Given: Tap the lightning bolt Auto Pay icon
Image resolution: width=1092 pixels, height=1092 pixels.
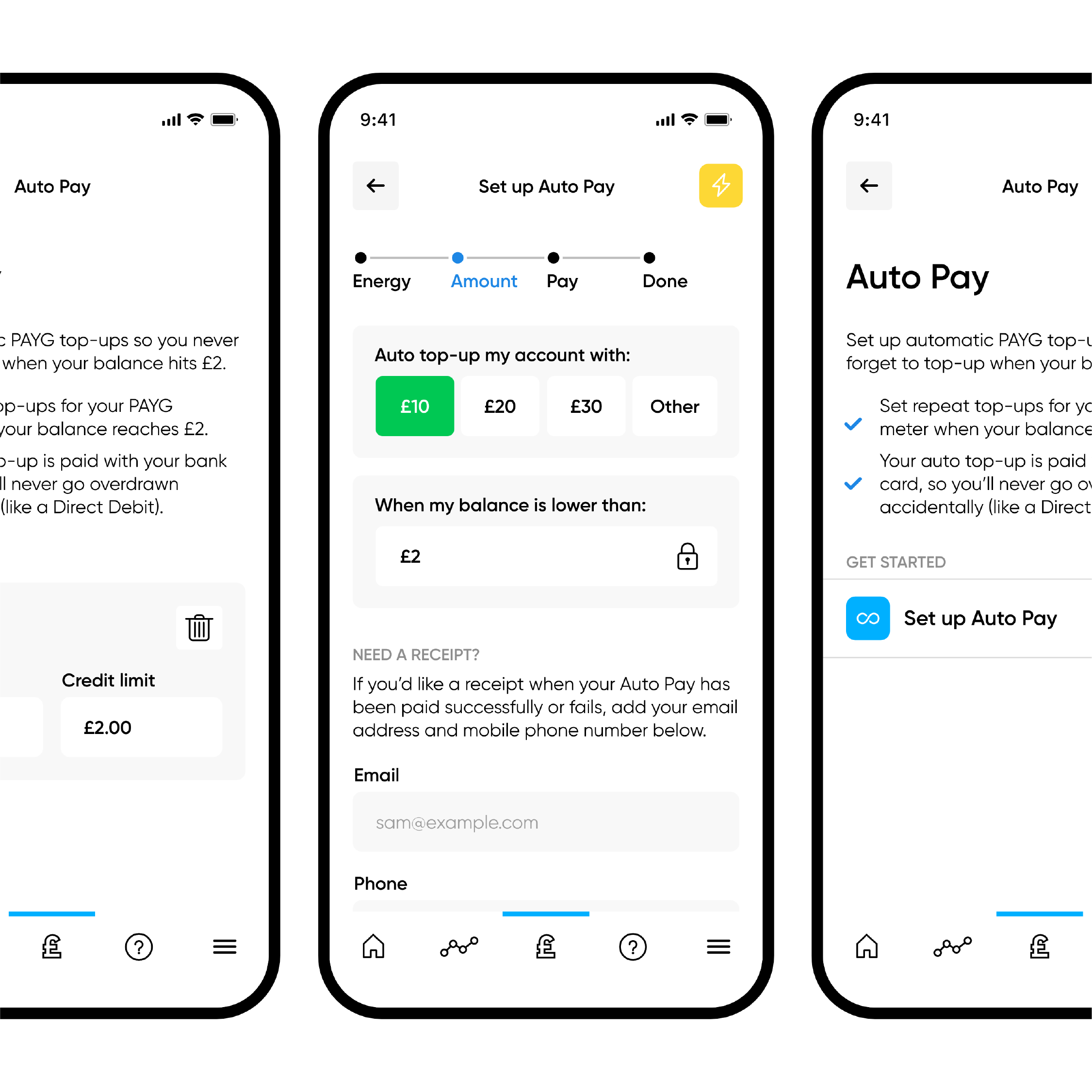Looking at the screenshot, I should coord(722,184).
